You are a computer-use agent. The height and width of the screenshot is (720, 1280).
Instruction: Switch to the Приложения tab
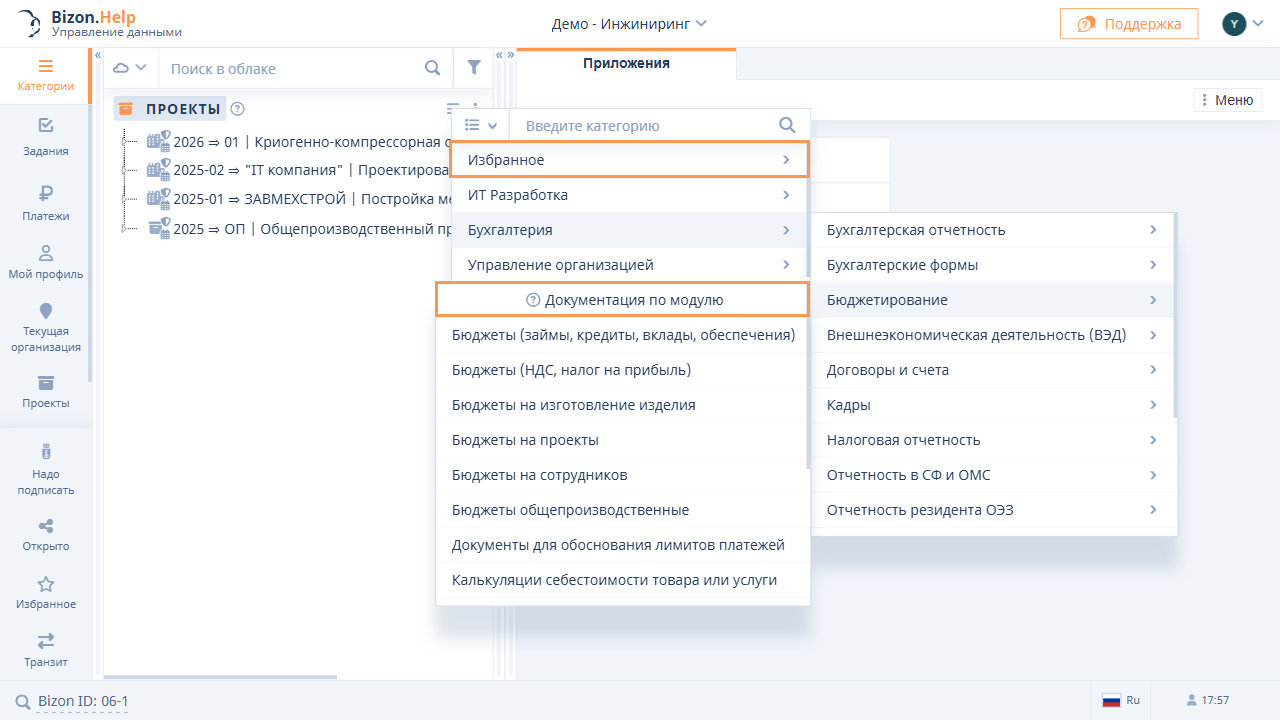626,63
